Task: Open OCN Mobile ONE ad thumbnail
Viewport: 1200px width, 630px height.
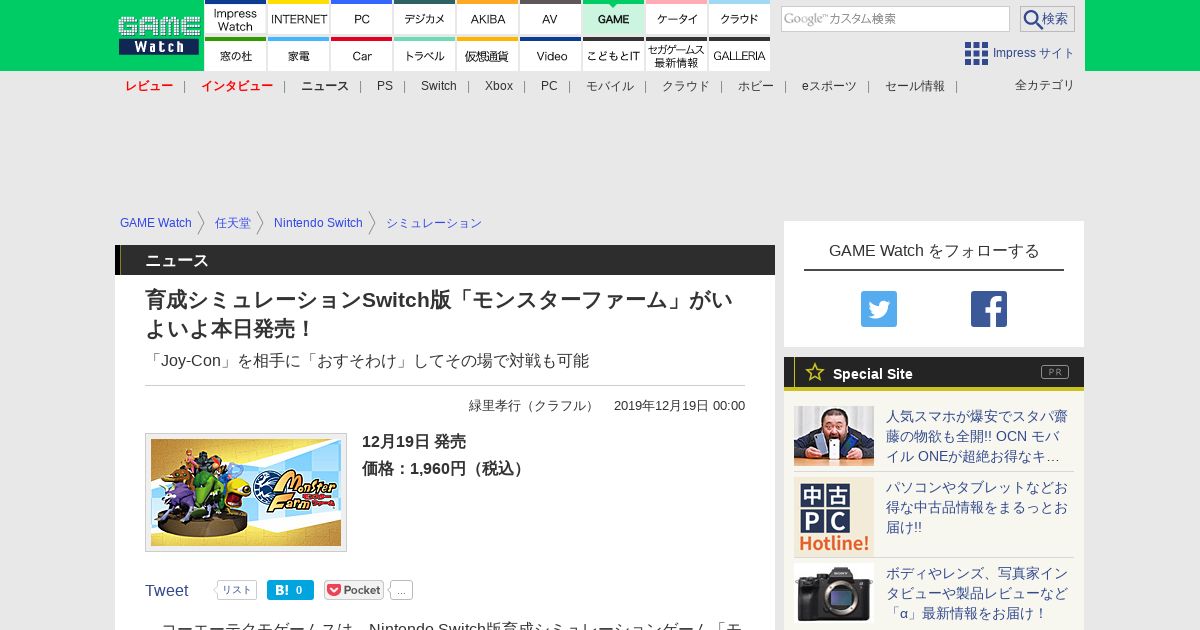Action: coord(834,436)
